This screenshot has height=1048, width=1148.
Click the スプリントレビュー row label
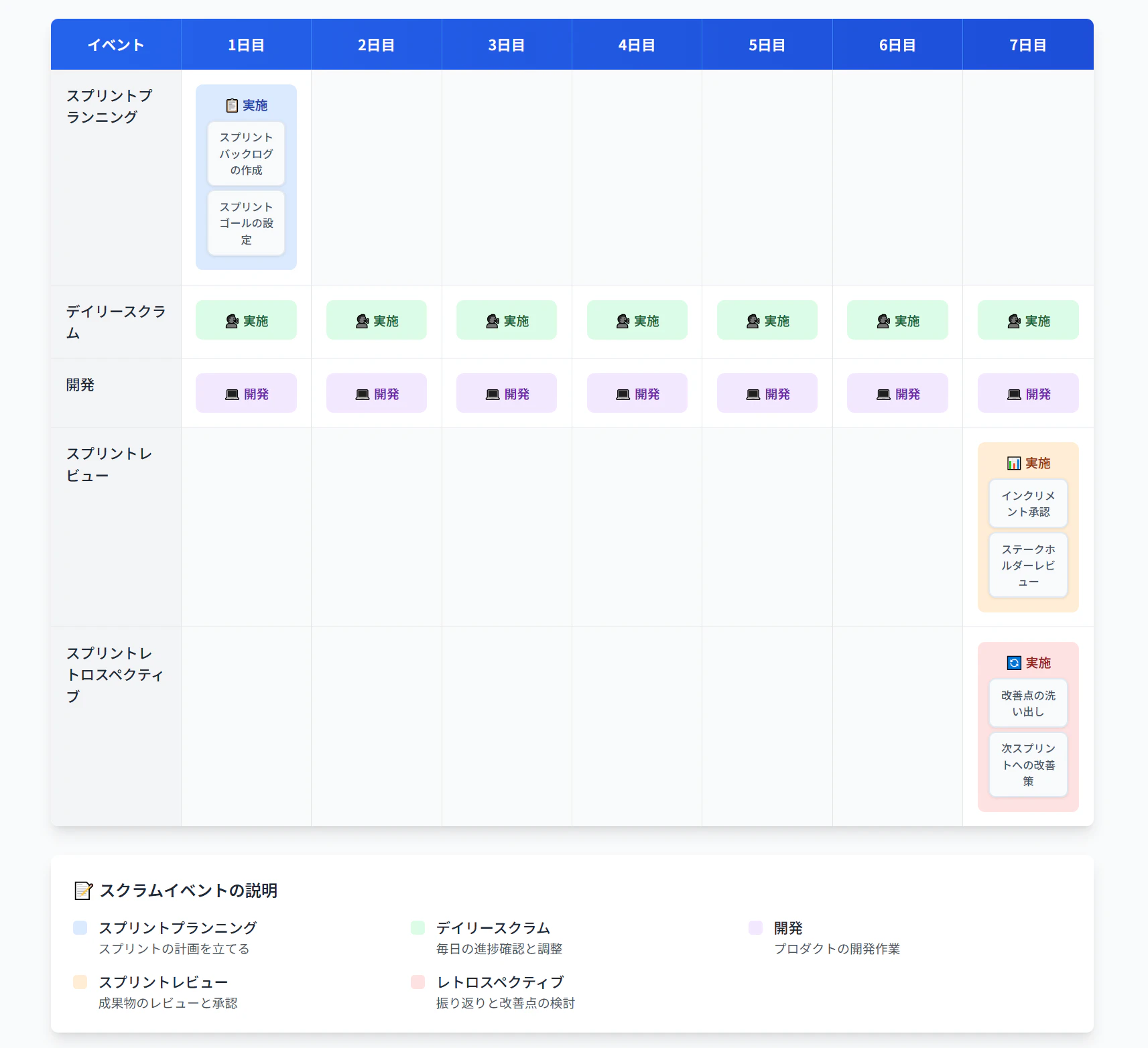point(109,464)
